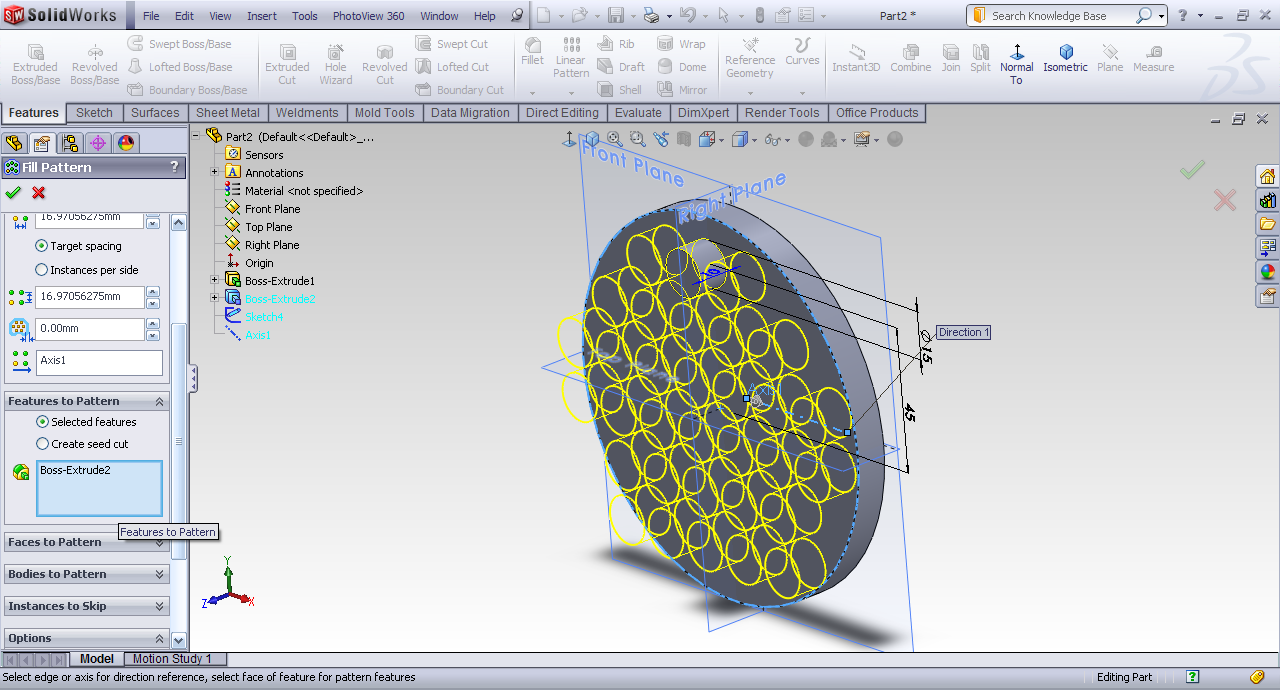Click the New document icon
This screenshot has width=1280, height=690.
tap(543, 15)
